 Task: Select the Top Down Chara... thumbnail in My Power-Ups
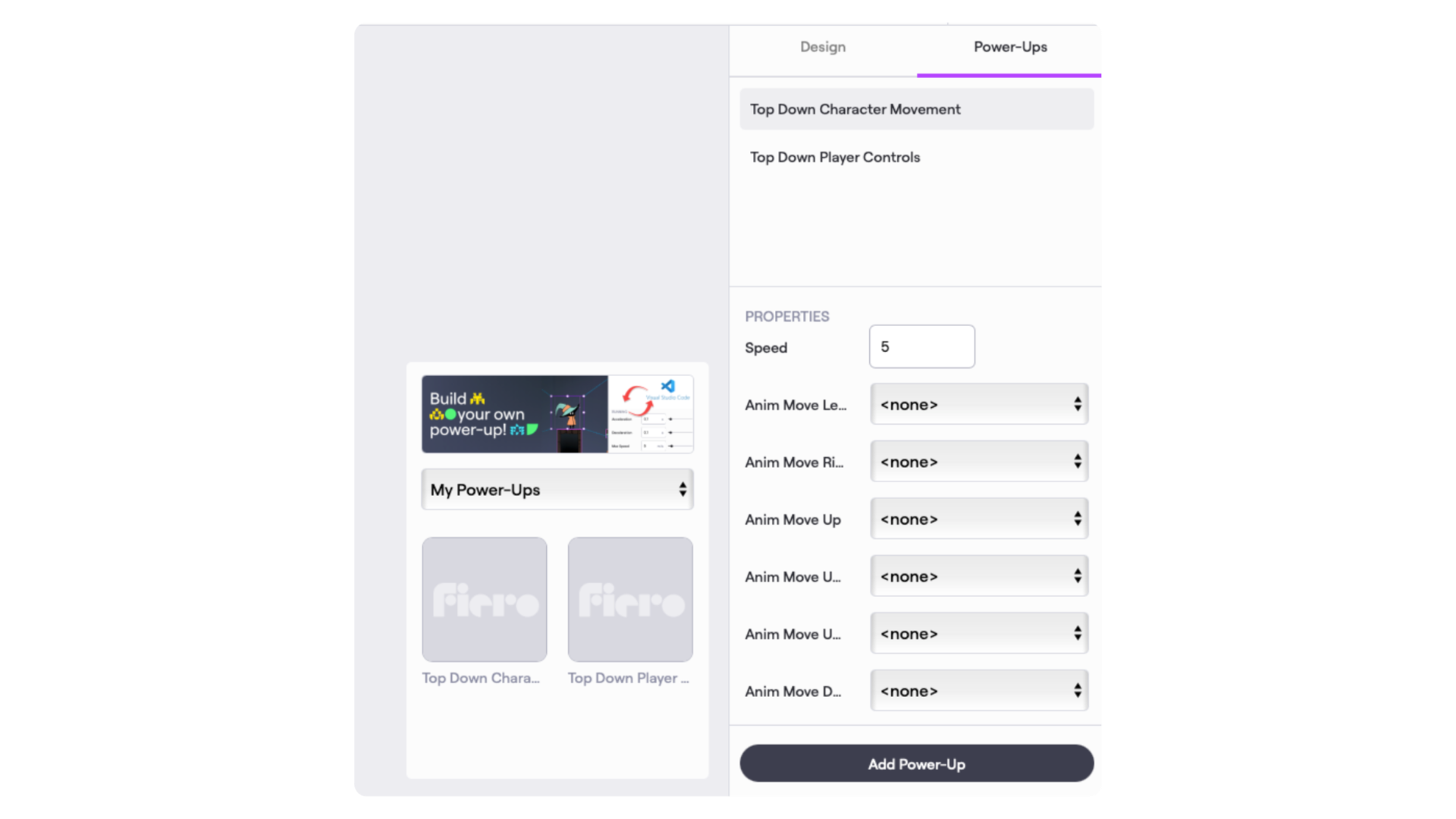click(x=484, y=599)
